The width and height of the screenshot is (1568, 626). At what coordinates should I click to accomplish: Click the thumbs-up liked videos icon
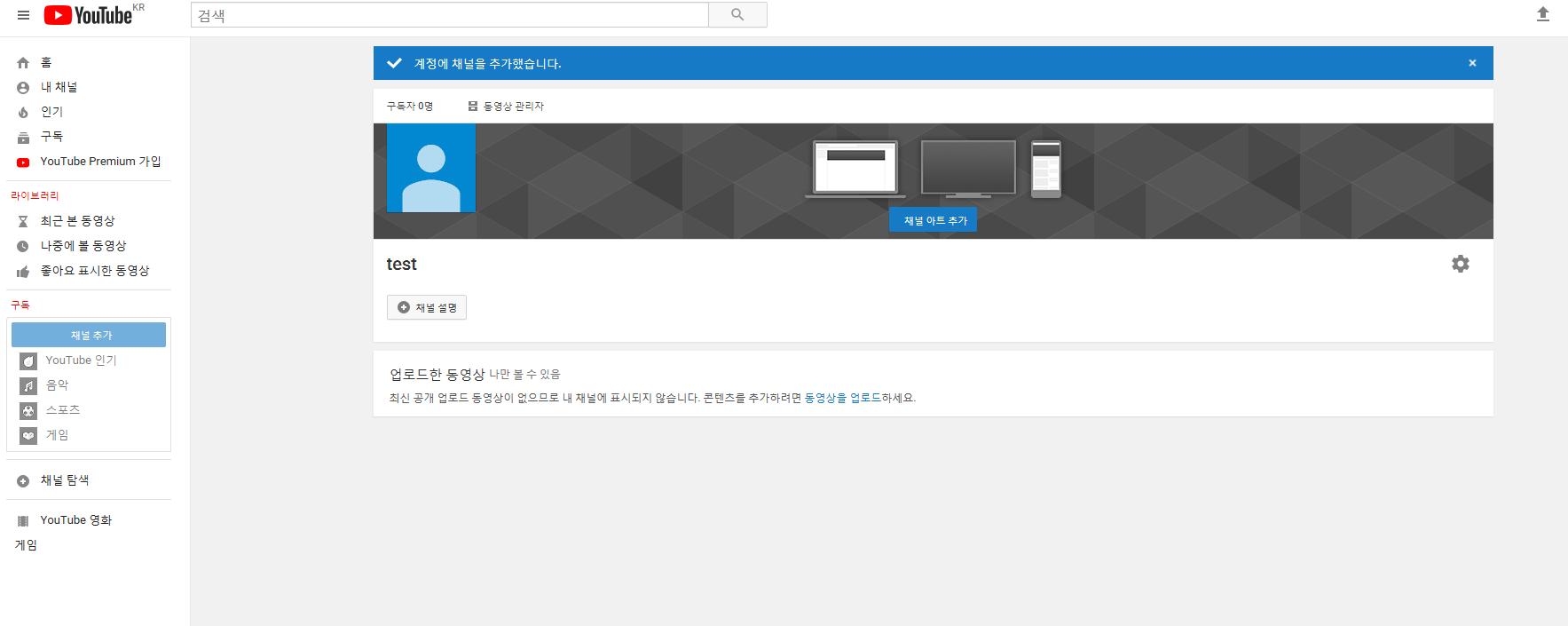pos(23,272)
